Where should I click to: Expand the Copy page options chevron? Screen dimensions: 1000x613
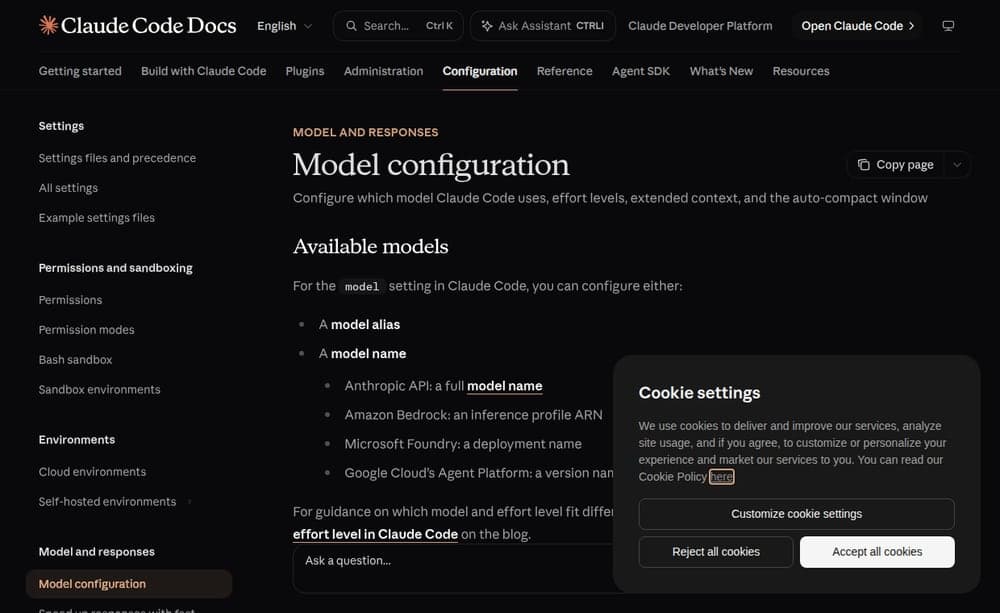coord(957,165)
